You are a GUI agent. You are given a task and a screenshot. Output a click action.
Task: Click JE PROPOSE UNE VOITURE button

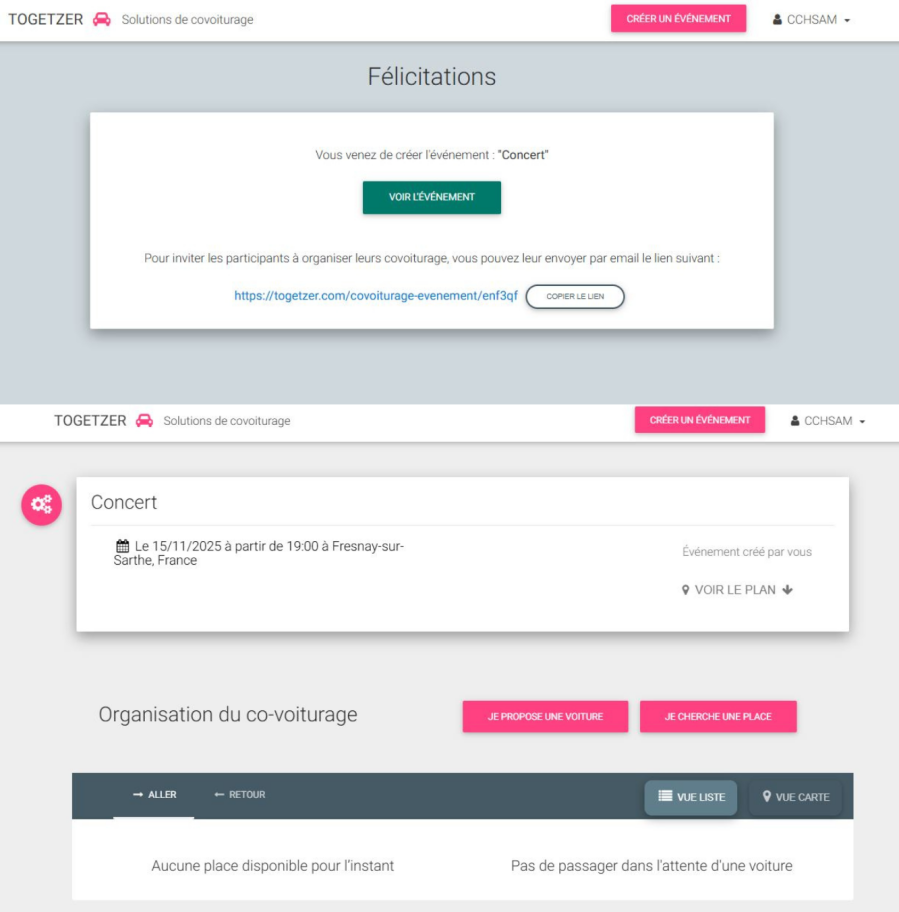pyautogui.click(x=545, y=716)
